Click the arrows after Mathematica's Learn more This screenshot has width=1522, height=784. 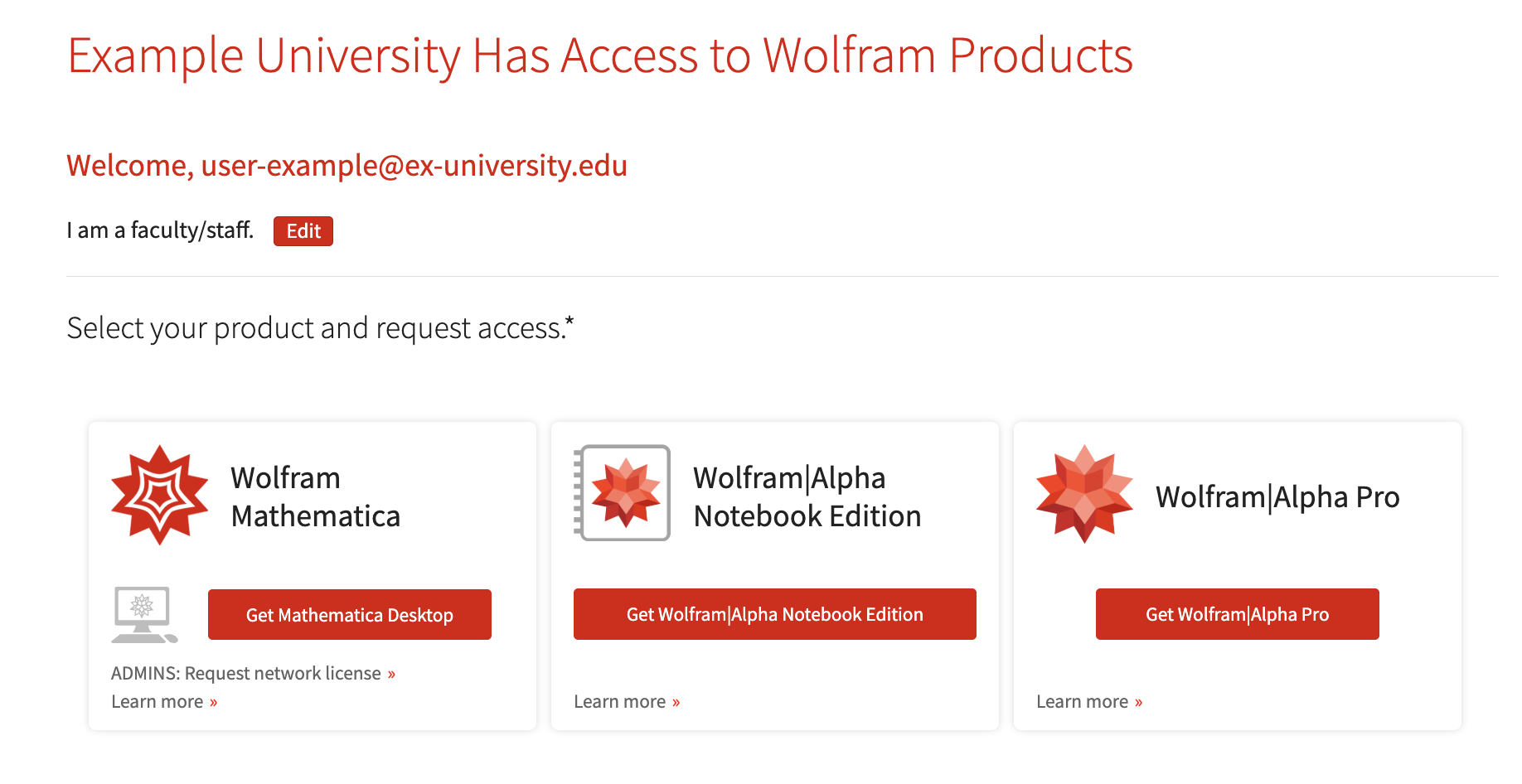click(x=213, y=703)
